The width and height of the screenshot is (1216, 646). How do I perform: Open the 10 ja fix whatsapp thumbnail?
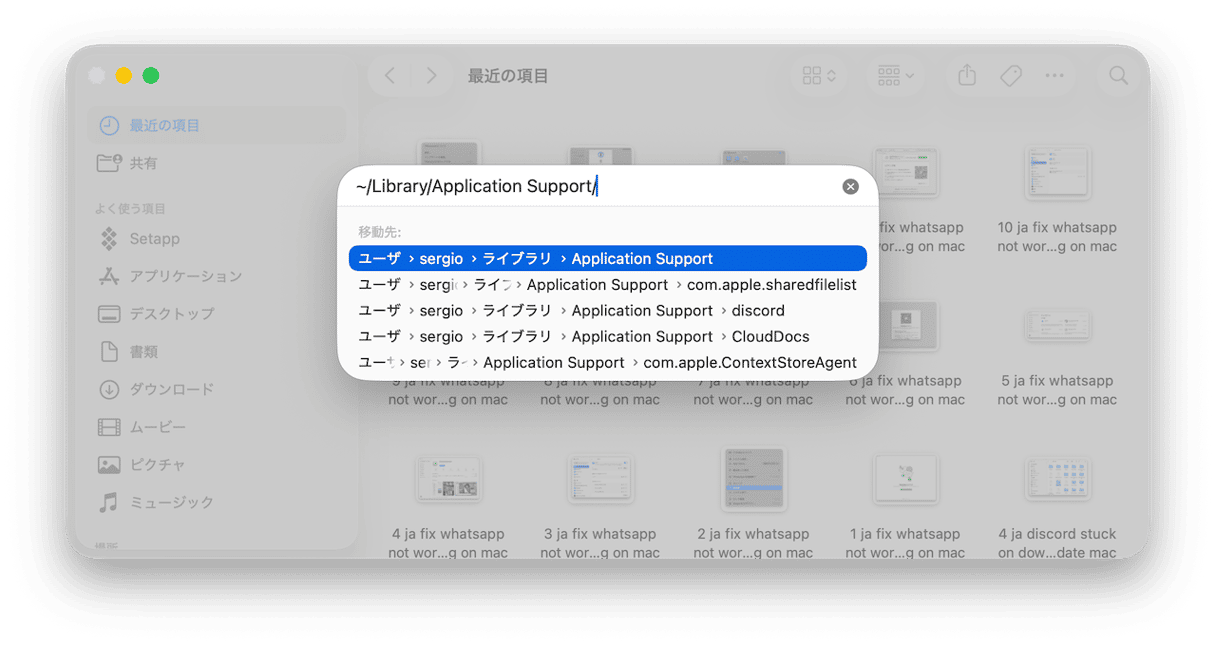[x=1056, y=174]
